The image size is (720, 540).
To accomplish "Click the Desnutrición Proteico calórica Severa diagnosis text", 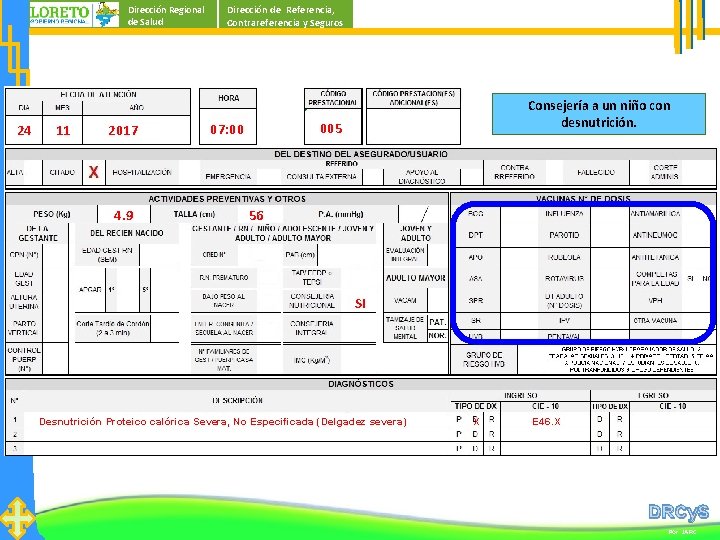I will pyautogui.click(x=223, y=422).
